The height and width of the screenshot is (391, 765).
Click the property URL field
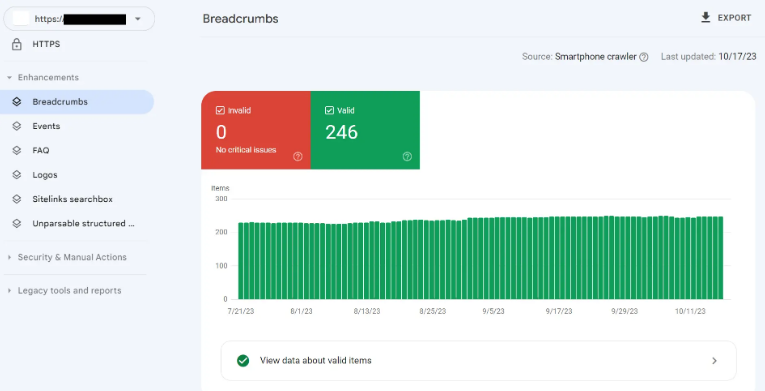pos(79,19)
